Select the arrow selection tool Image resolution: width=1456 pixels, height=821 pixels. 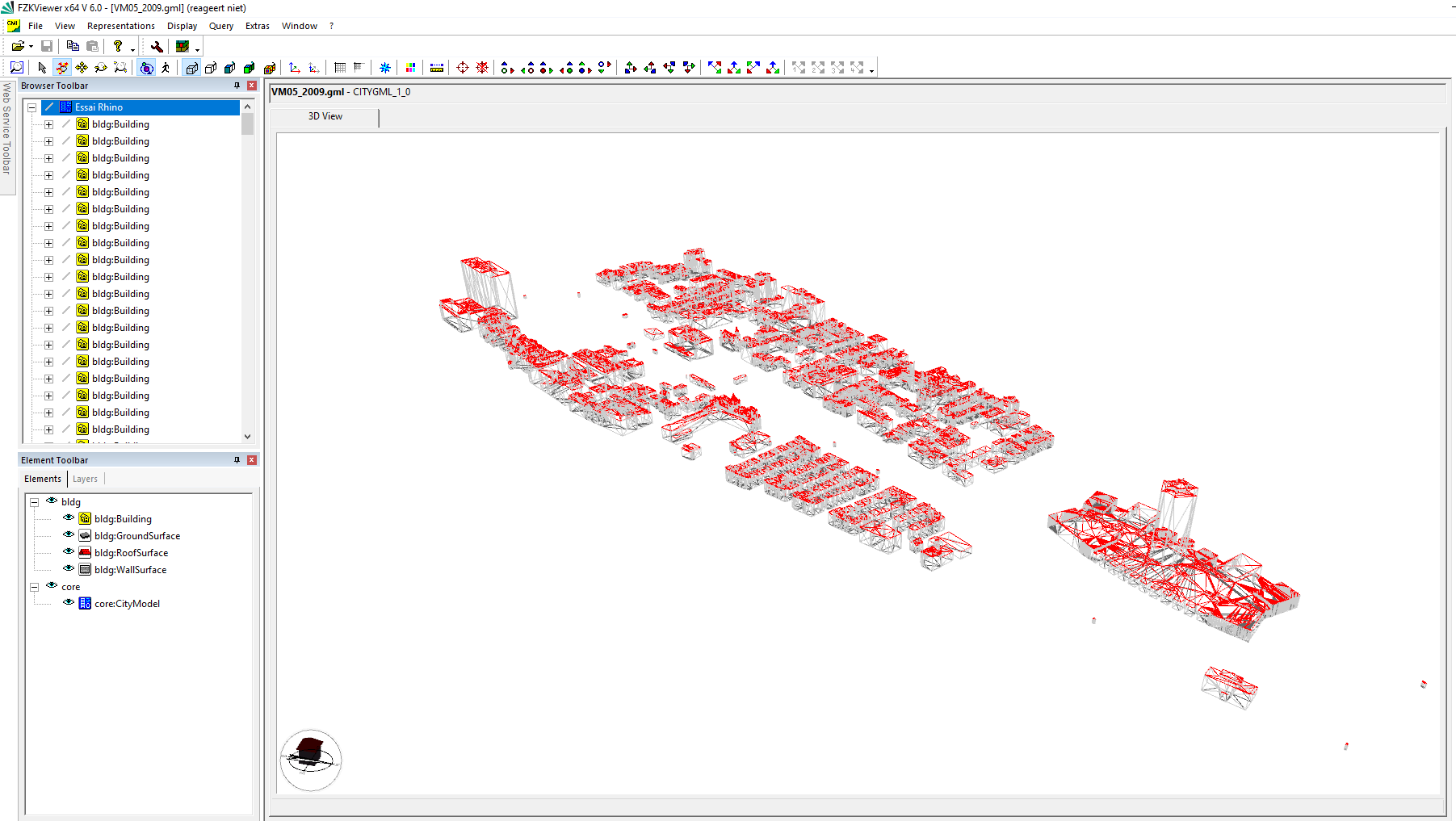coord(42,68)
